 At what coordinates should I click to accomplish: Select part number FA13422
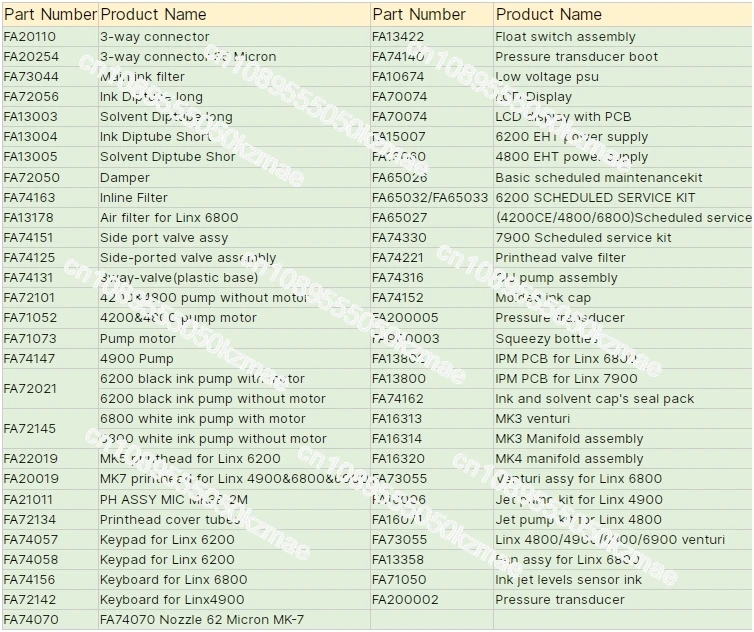tap(398, 37)
